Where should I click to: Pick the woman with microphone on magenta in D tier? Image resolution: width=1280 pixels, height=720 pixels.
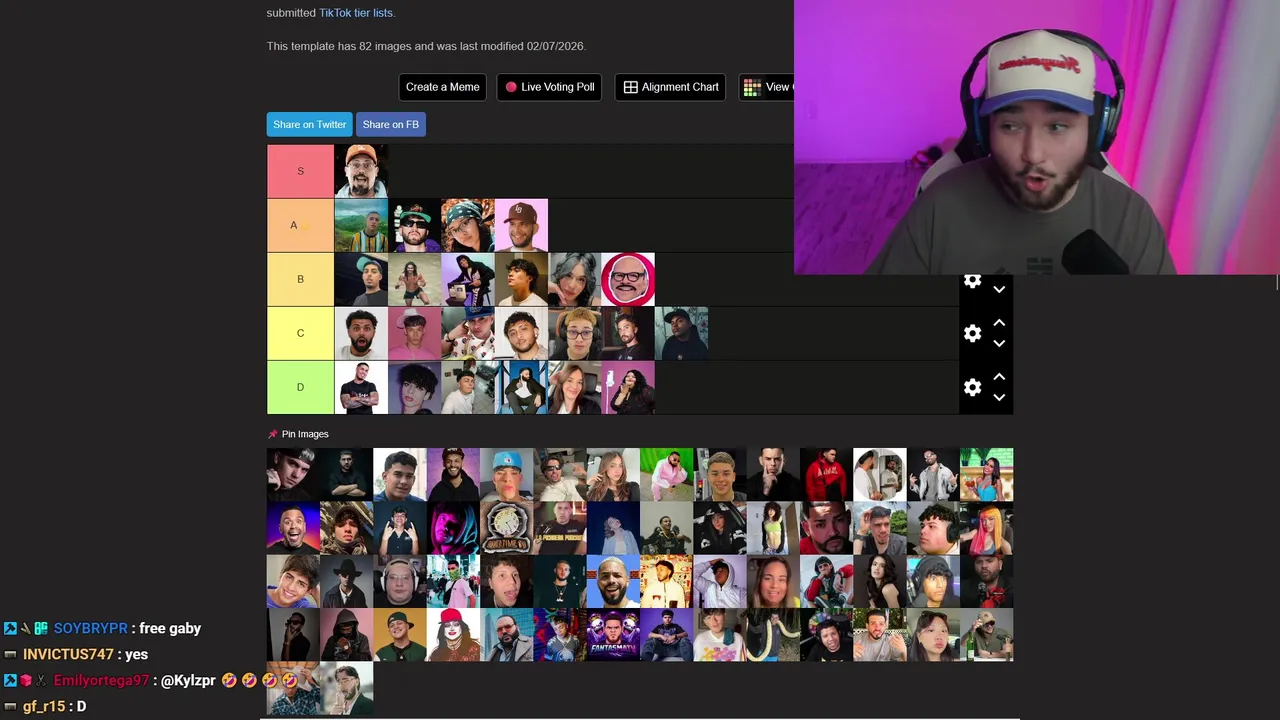pyautogui.click(x=628, y=387)
